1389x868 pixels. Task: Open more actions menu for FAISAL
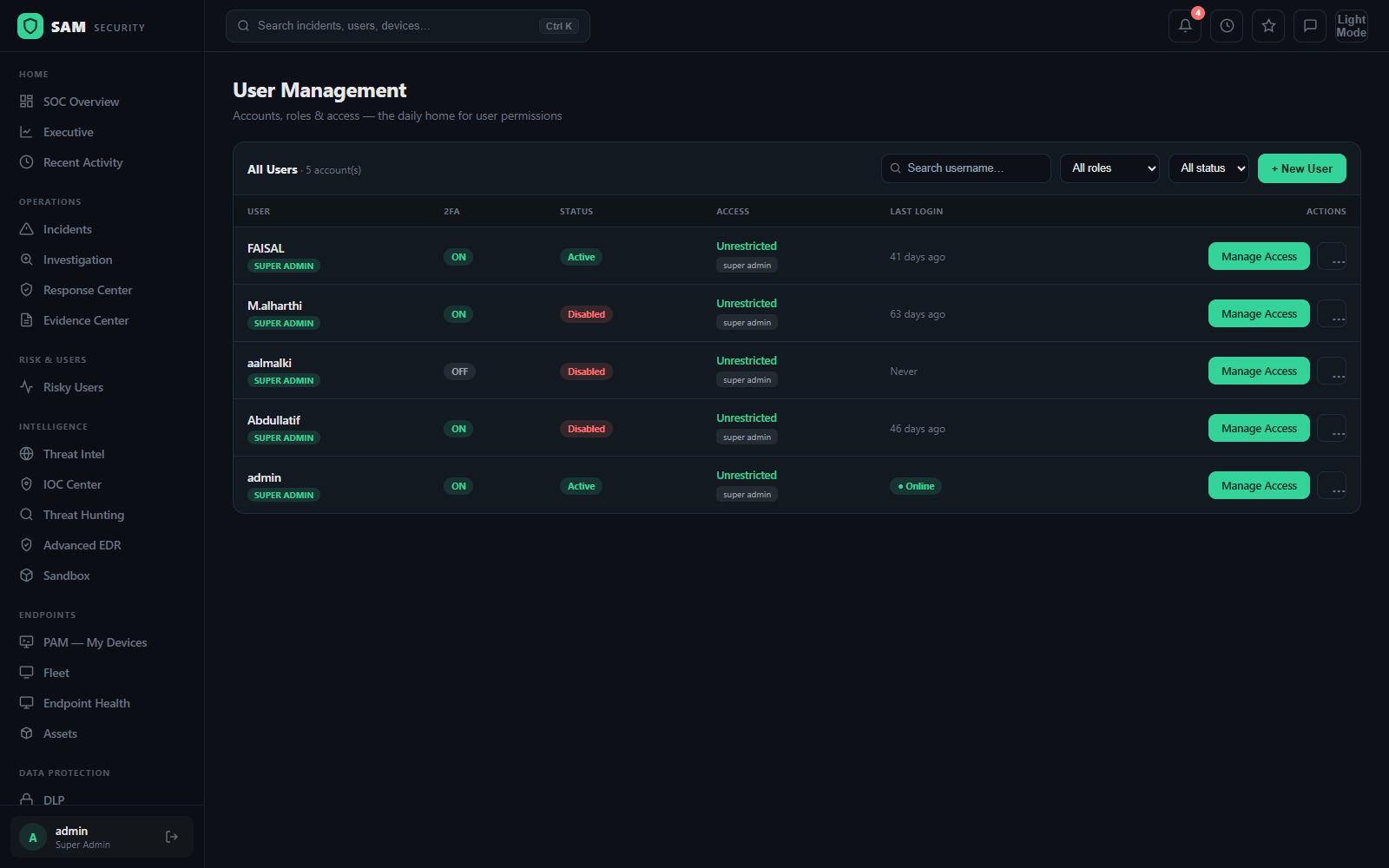tap(1332, 256)
